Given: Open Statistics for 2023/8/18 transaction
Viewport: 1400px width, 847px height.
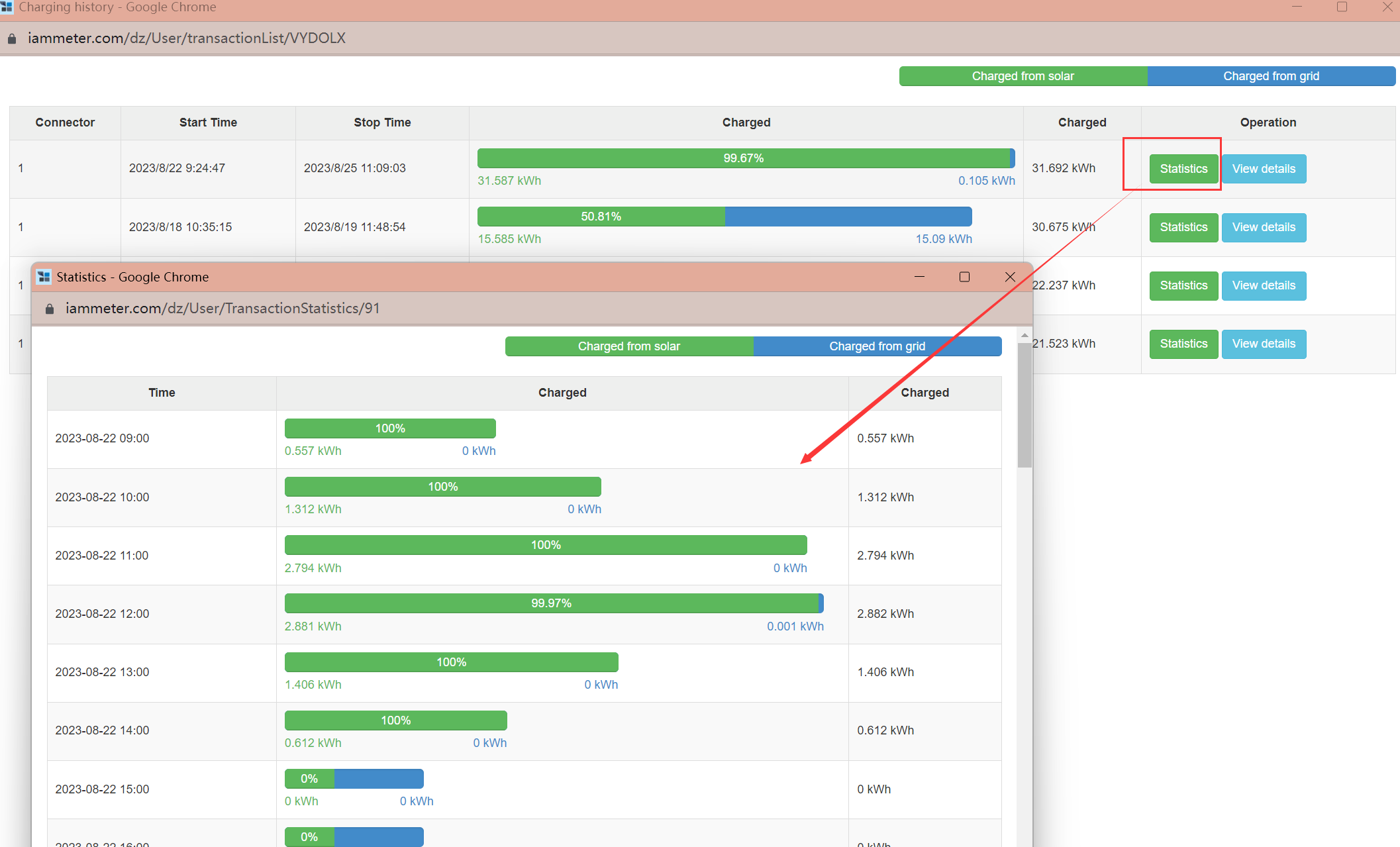Looking at the screenshot, I should pyautogui.click(x=1183, y=227).
